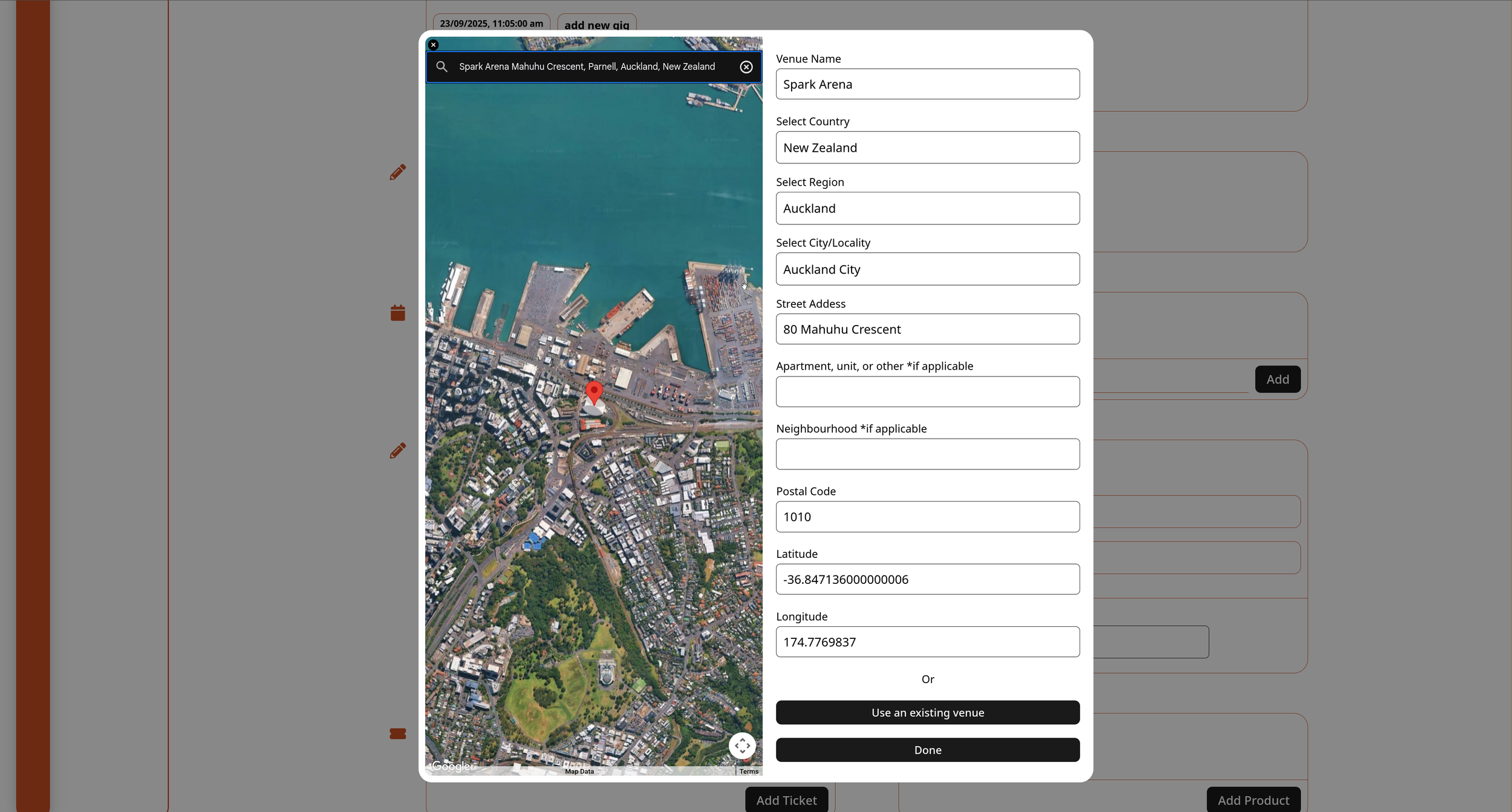Image resolution: width=1512 pixels, height=812 pixels.
Task: Click the search magnifier icon in map bar
Action: click(x=442, y=67)
